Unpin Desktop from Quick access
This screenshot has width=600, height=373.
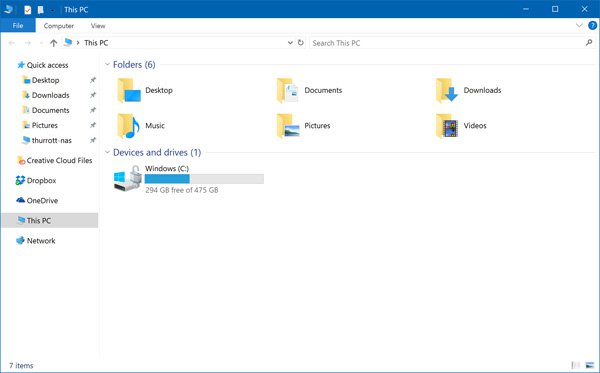coord(93,80)
